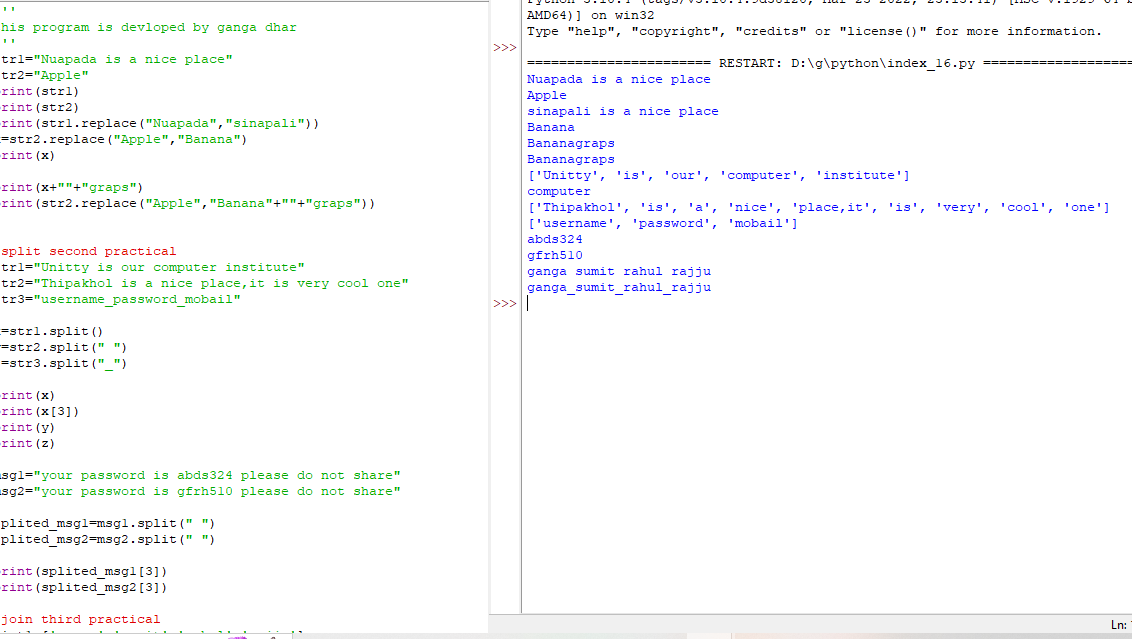Click output 'gfrh510' in the shell
The height and width of the screenshot is (639, 1132).
click(554, 255)
